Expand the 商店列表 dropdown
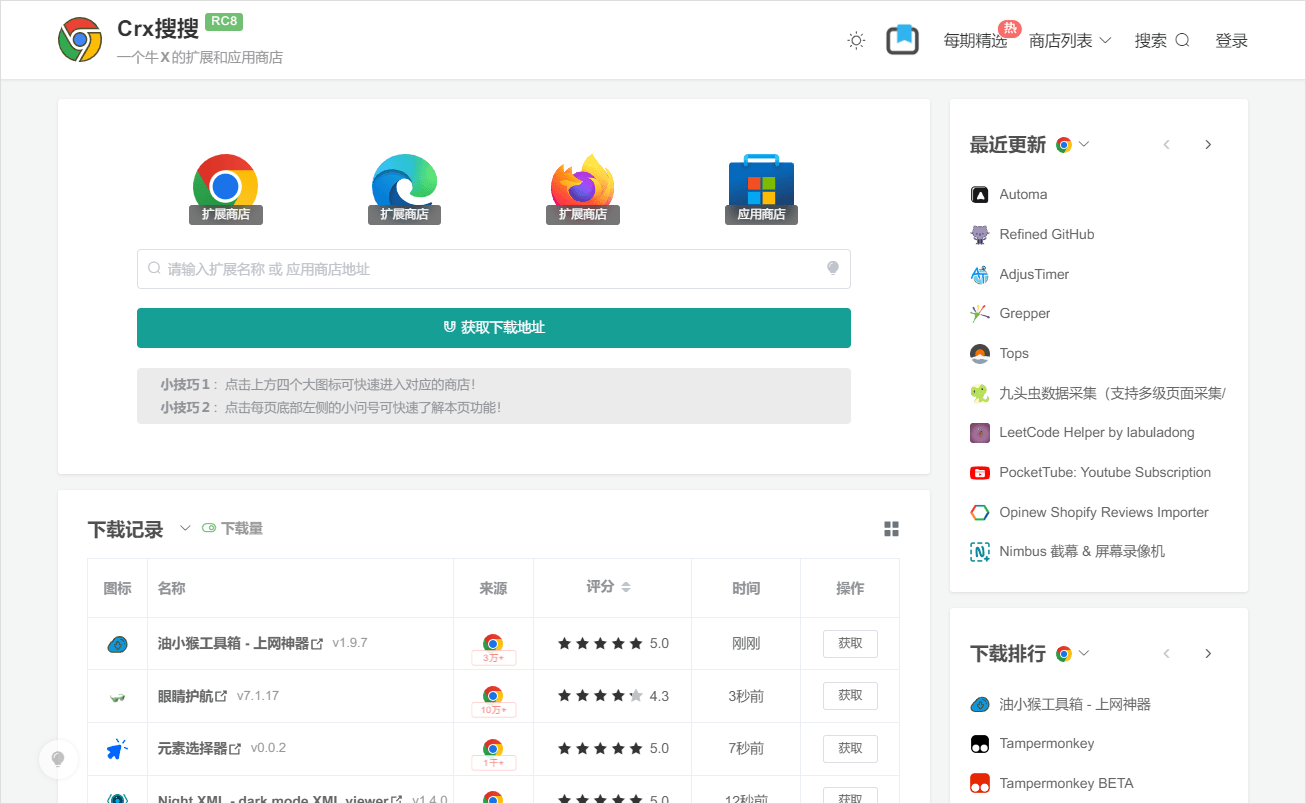The width and height of the screenshot is (1306, 804). pyautogui.click(x=1070, y=41)
